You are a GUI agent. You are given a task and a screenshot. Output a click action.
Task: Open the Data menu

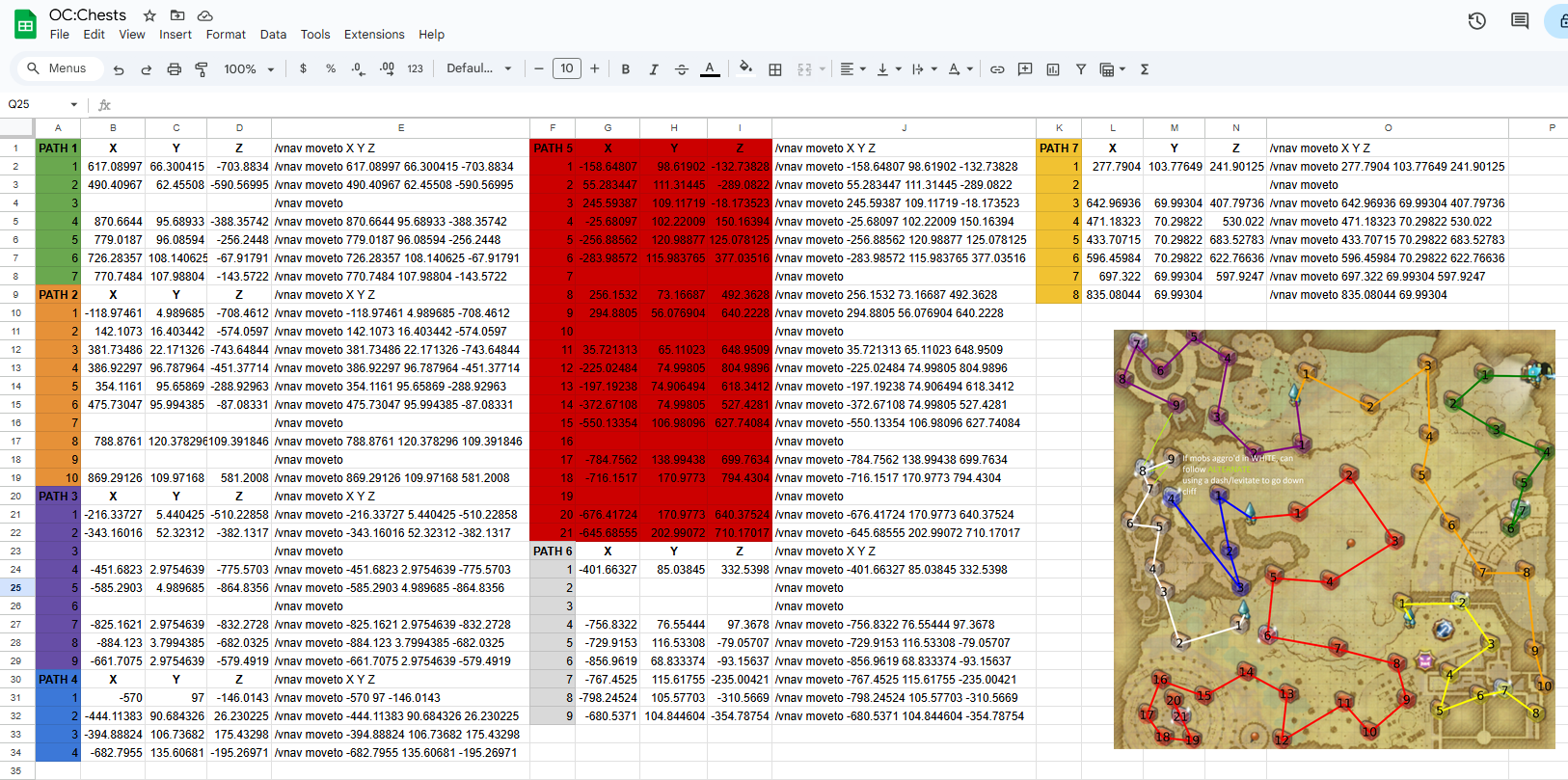pos(273,35)
